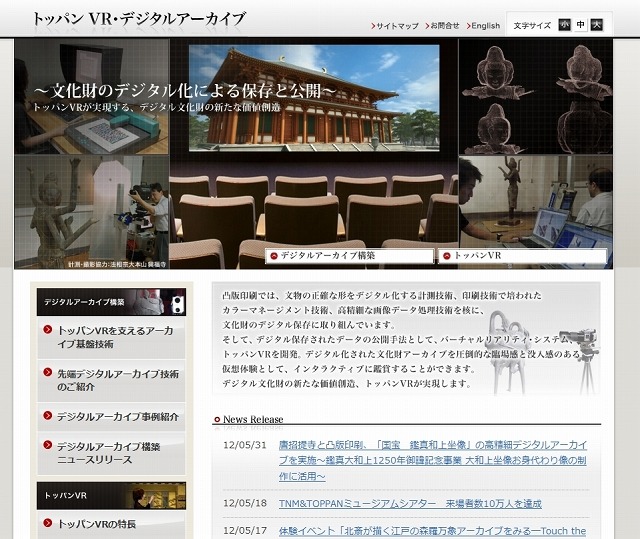640x539 pixels.
Task: Open the 12/05/17 体験イベント news link
Action: 432,531
